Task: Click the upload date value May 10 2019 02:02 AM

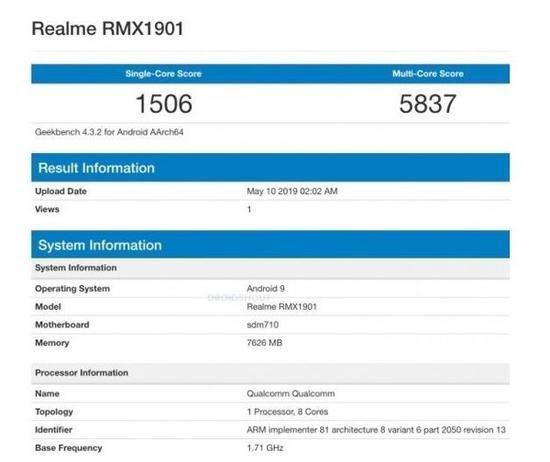Action: pyautogui.click(x=292, y=191)
